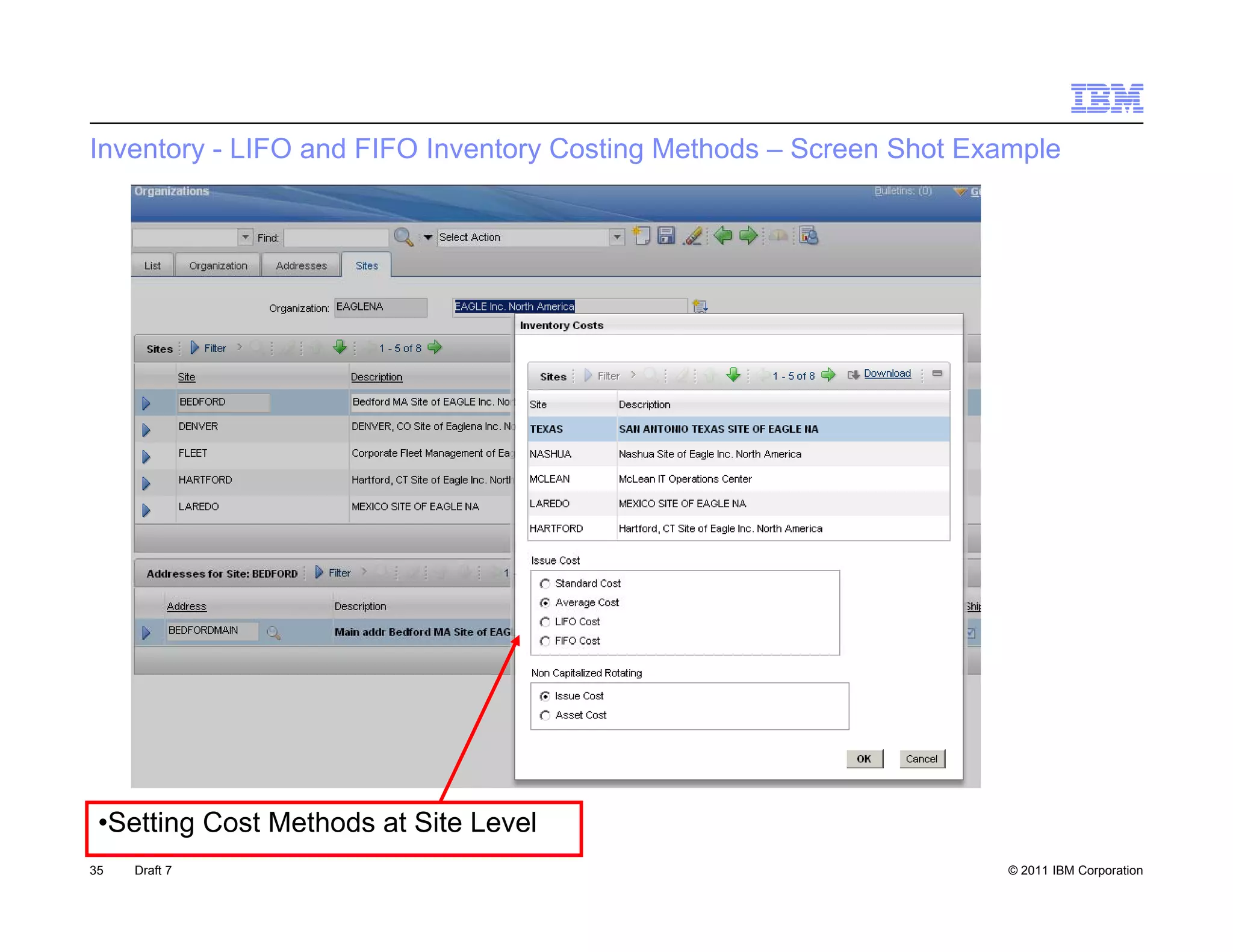Screen dimensions: 1233x952
Task: Open the query dropdown left of Find
Action: click(245, 237)
